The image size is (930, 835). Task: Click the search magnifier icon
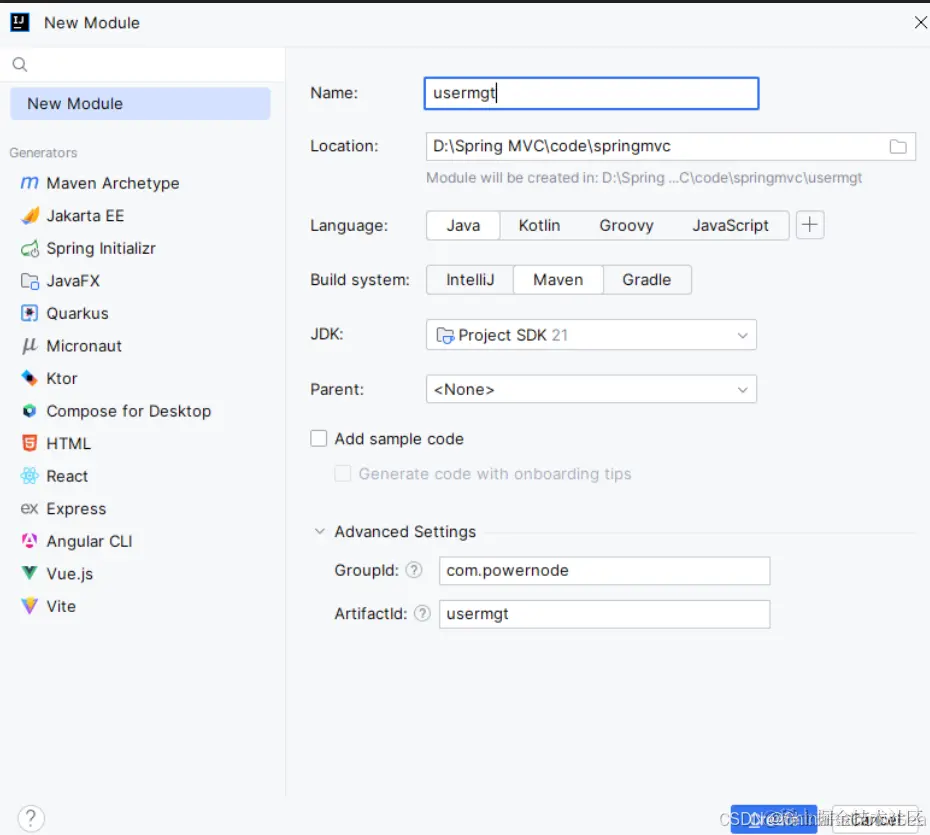click(x=20, y=64)
